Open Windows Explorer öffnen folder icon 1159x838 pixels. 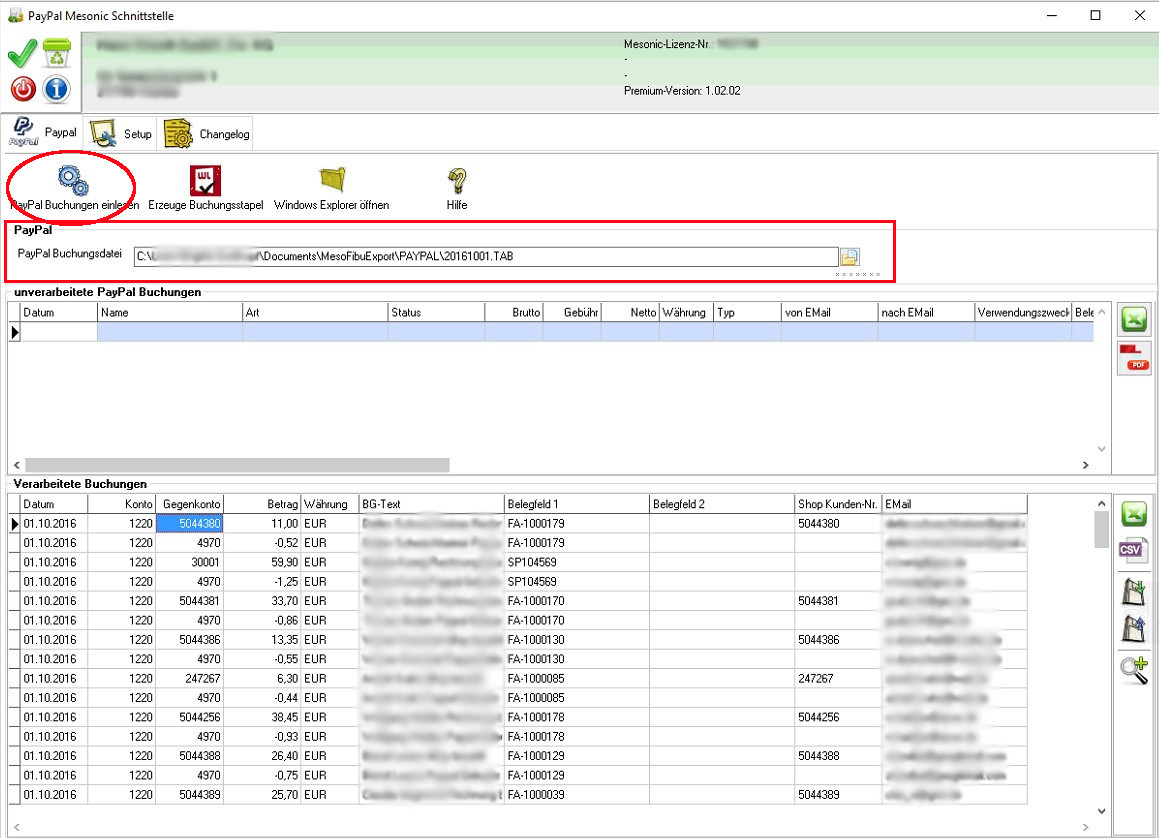coord(331,180)
